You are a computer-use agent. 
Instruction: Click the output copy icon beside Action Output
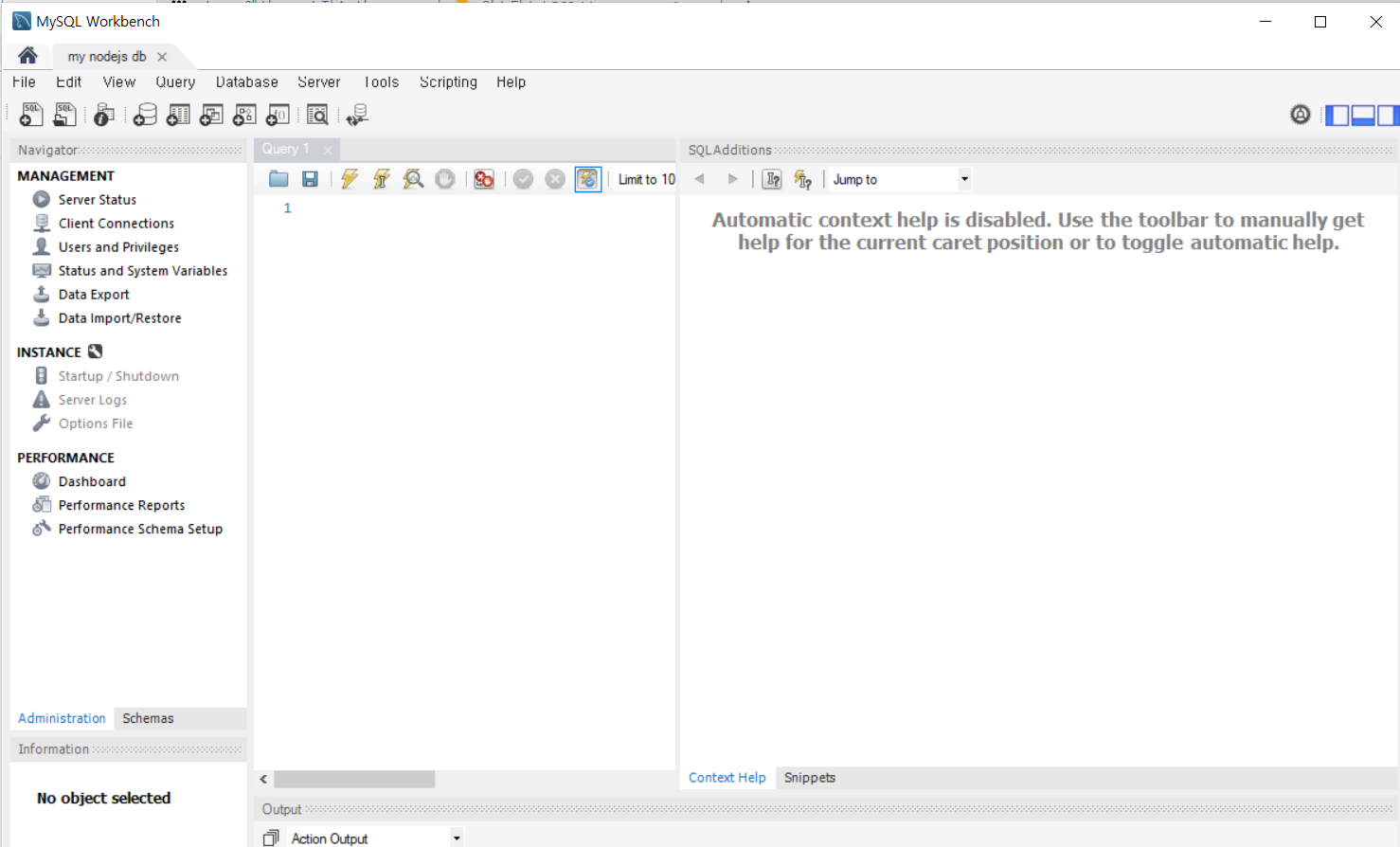click(271, 838)
